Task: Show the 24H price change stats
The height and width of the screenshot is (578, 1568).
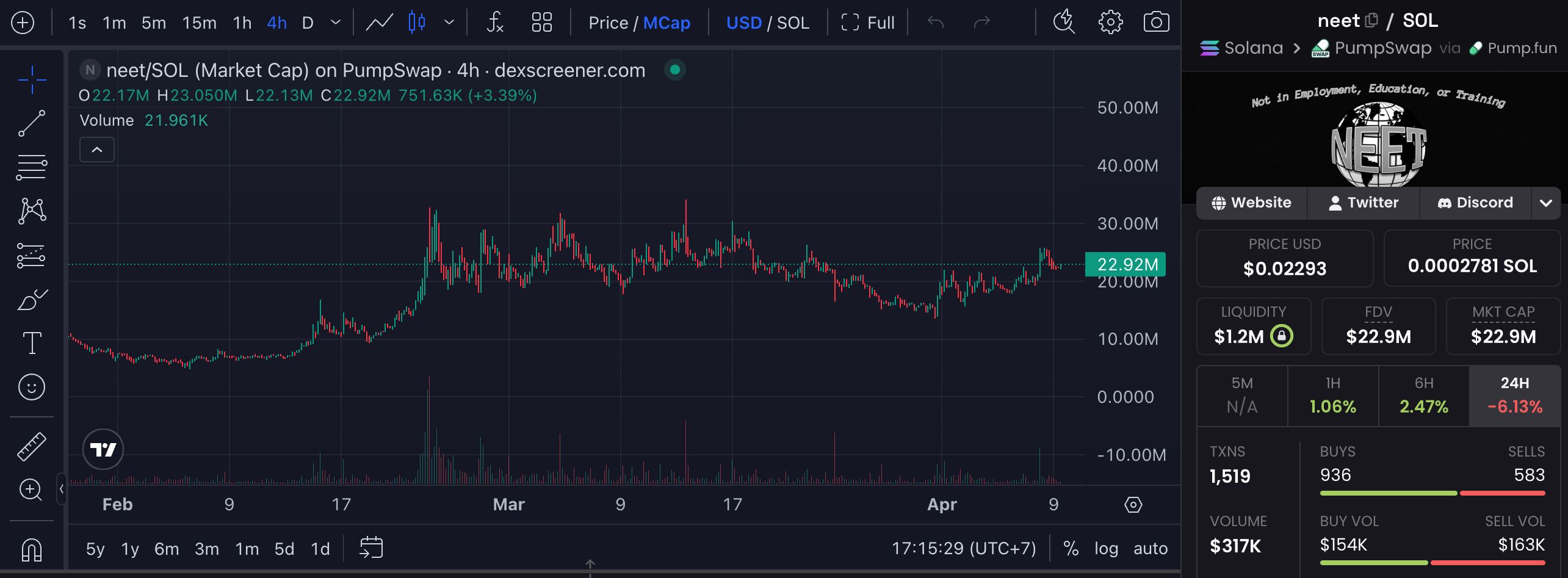Action: [x=1515, y=396]
